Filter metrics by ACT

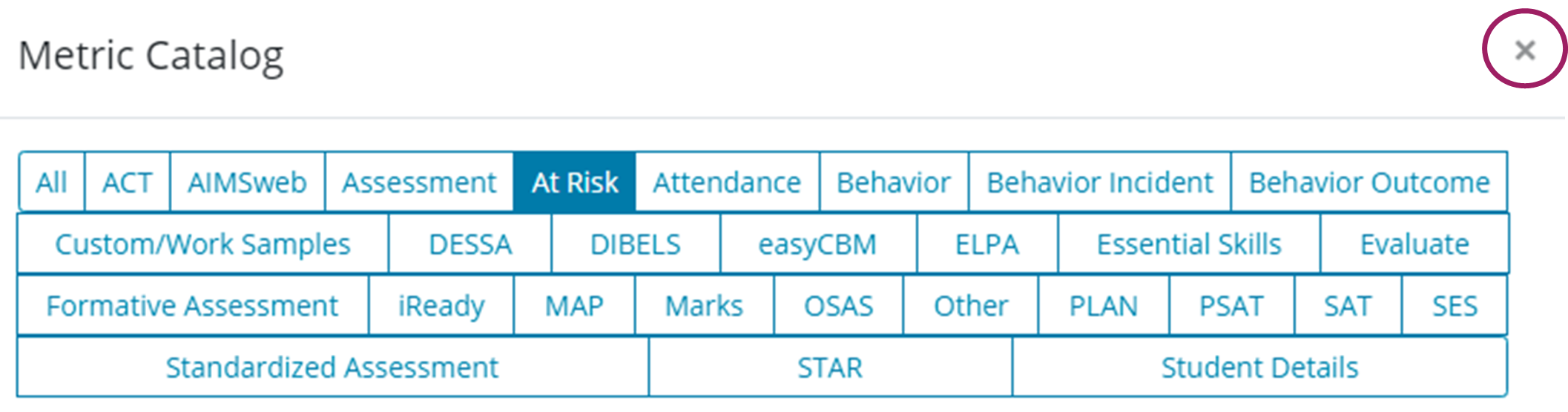127,183
